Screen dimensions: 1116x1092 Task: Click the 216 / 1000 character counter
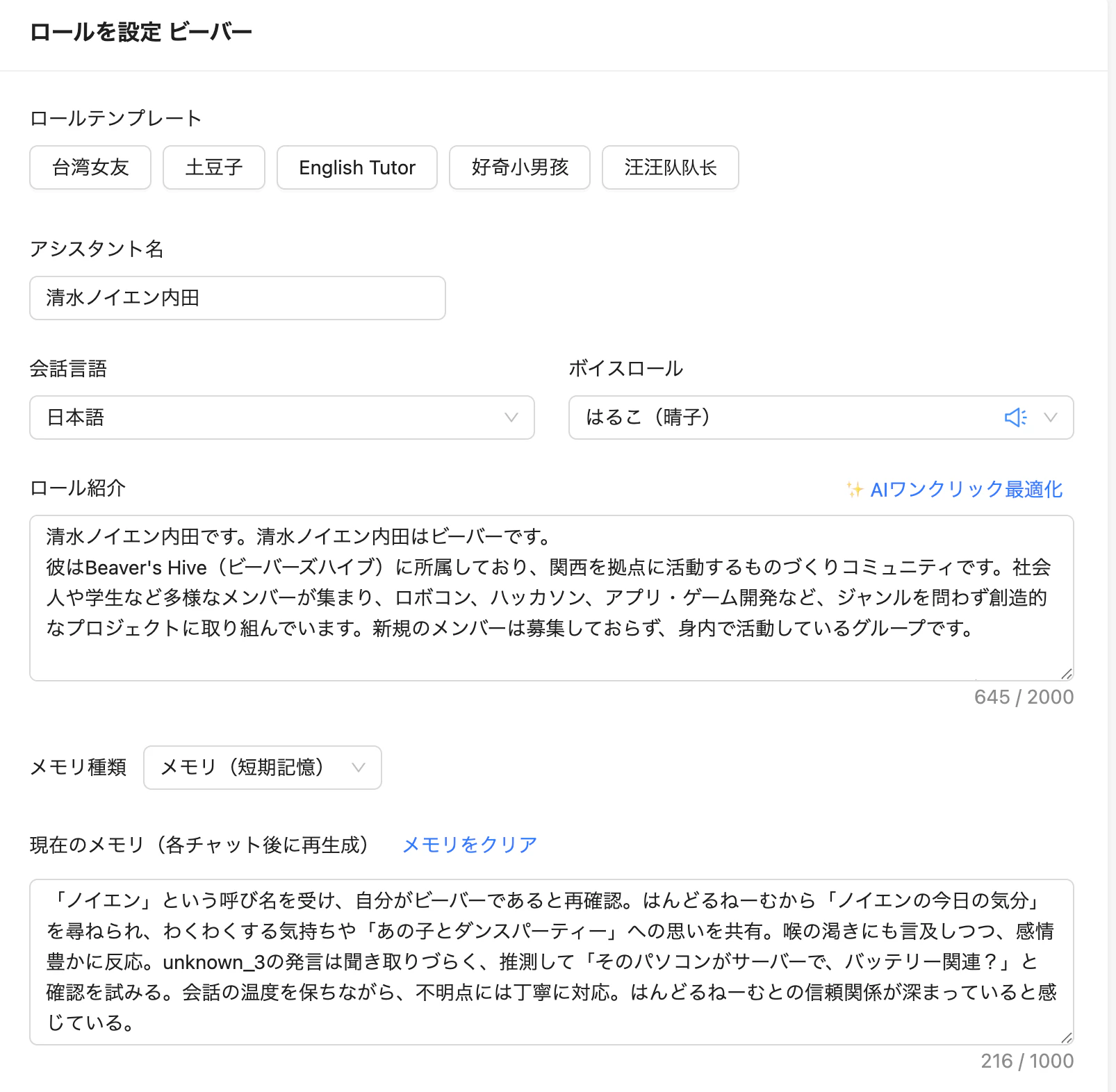[x=1027, y=1061]
